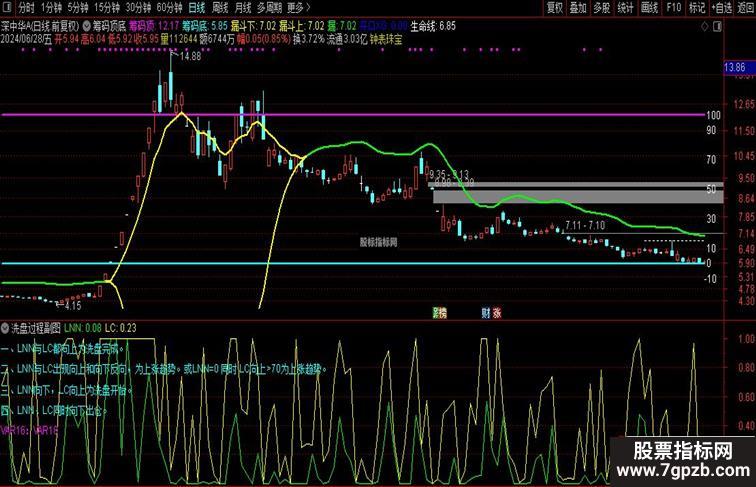
Task: Click the 9.35 - 9.13 gap label
Action: [449, 174]
